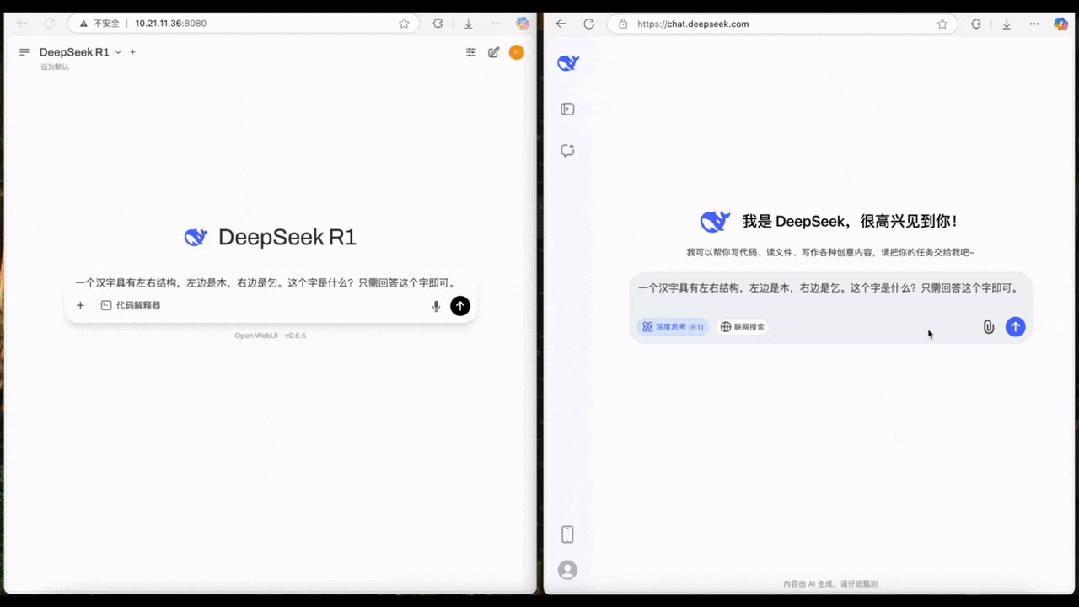
Task: Reload the chat.deepseek.com page
Action: pos(588,24)
